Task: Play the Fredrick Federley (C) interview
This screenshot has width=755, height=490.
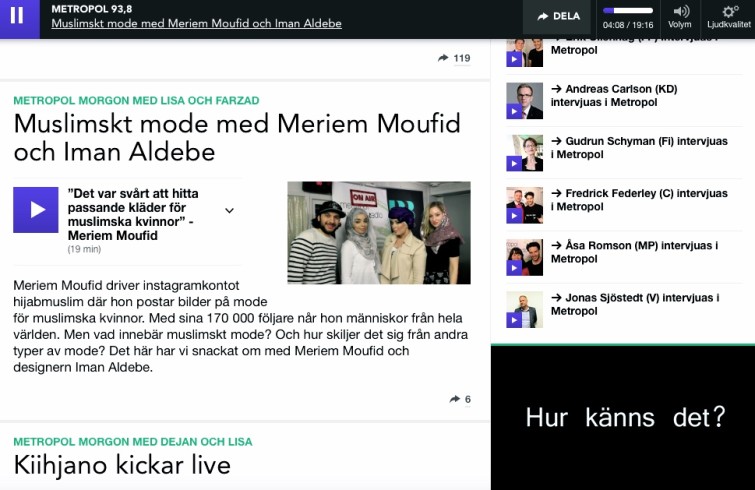Action: coord(514,216)
